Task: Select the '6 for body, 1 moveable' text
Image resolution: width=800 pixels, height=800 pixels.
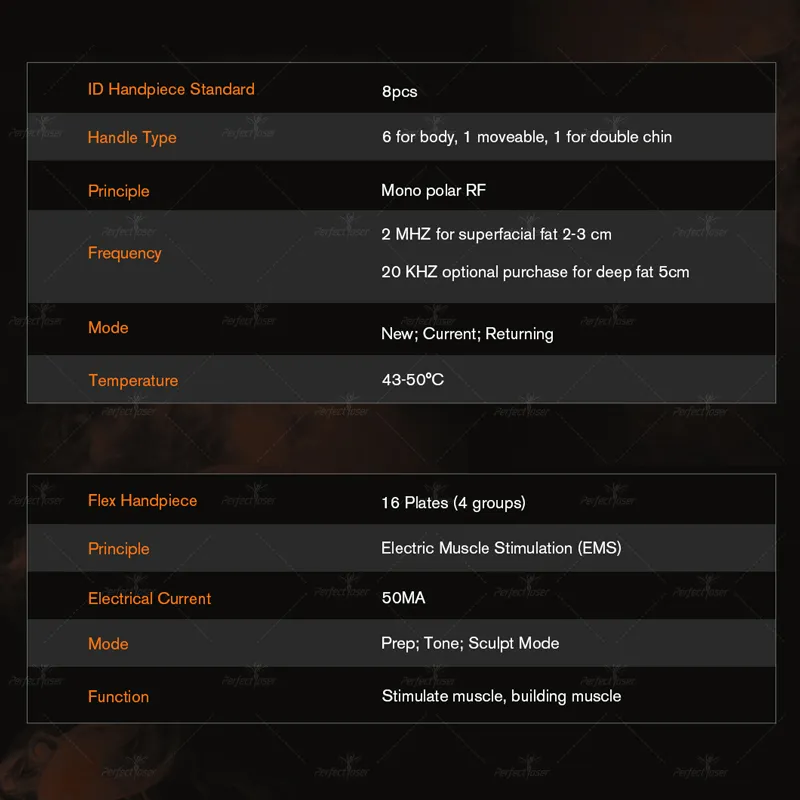Action: coord(465,137)
